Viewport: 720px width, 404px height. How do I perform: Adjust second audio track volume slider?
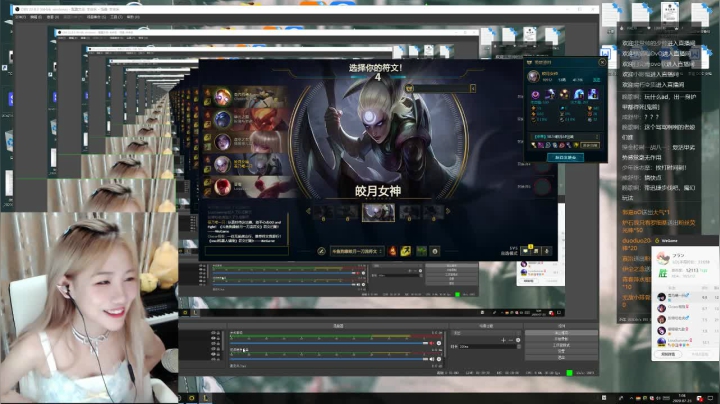point(328,359)
